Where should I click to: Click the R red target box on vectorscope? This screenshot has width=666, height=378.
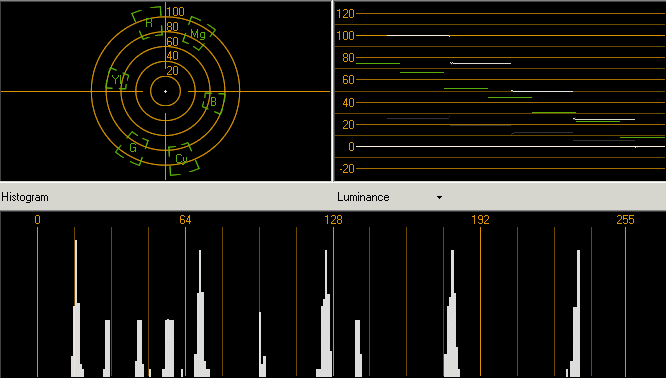coord(147,23)
